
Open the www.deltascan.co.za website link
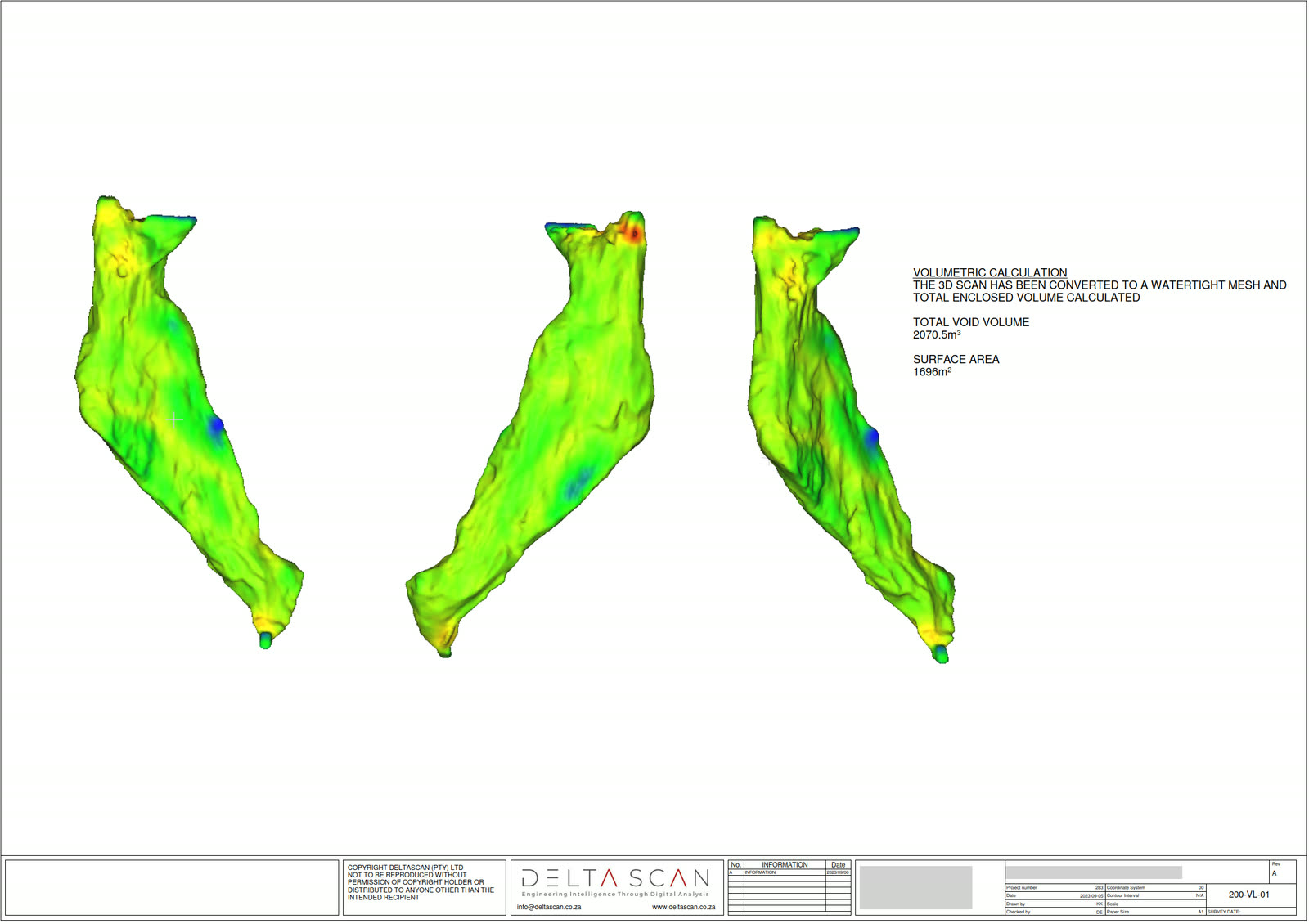(683, 907)
